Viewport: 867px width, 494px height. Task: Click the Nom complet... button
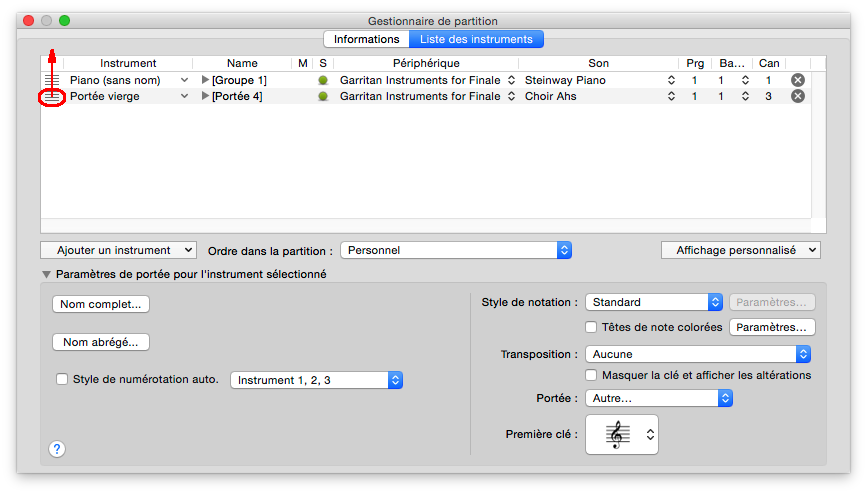(x=100, y=304)
